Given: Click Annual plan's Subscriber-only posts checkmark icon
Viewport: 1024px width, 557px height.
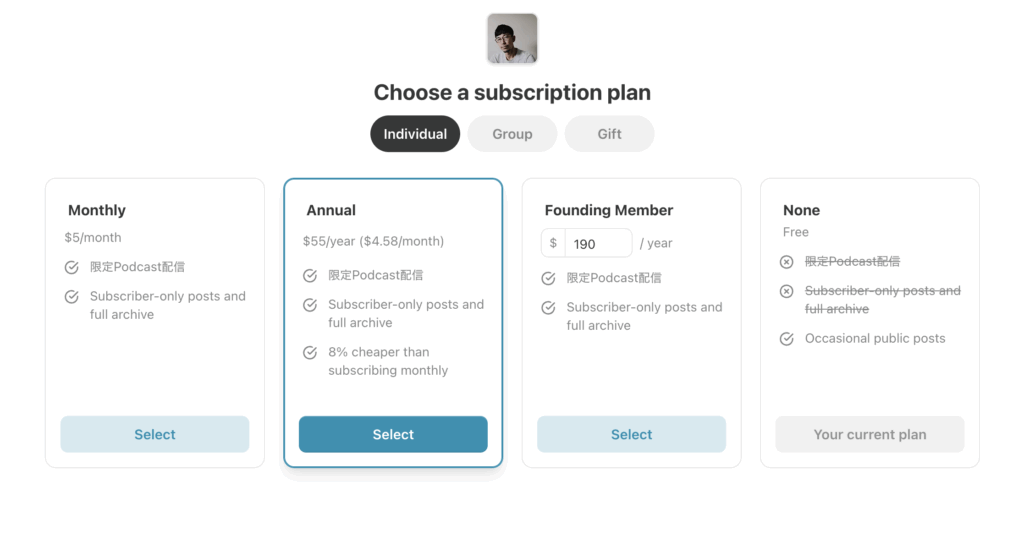Looking at the screenshot, I should pos(310,305).
